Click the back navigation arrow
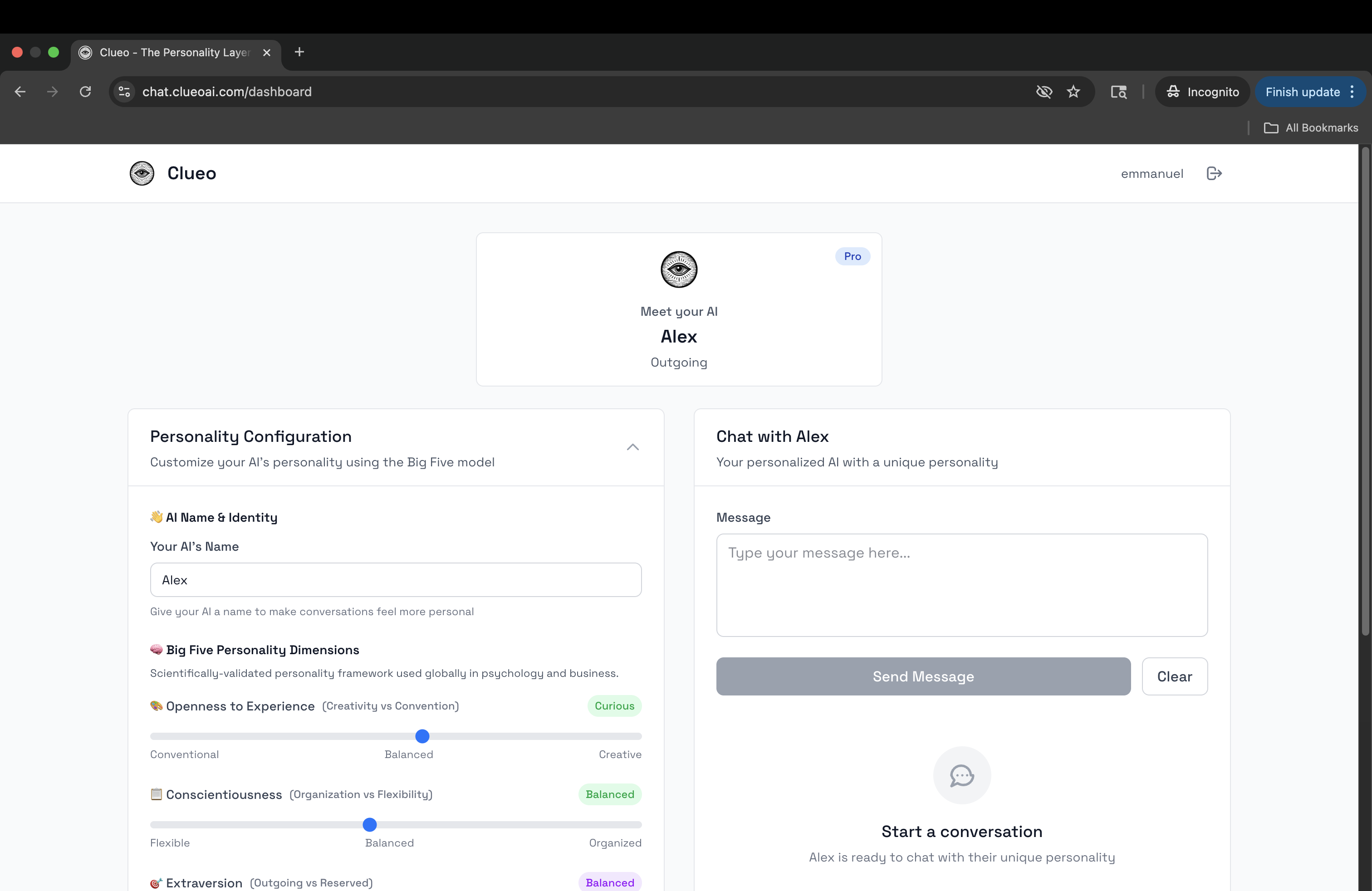1372x891 pixels. [x=20, y=92]
